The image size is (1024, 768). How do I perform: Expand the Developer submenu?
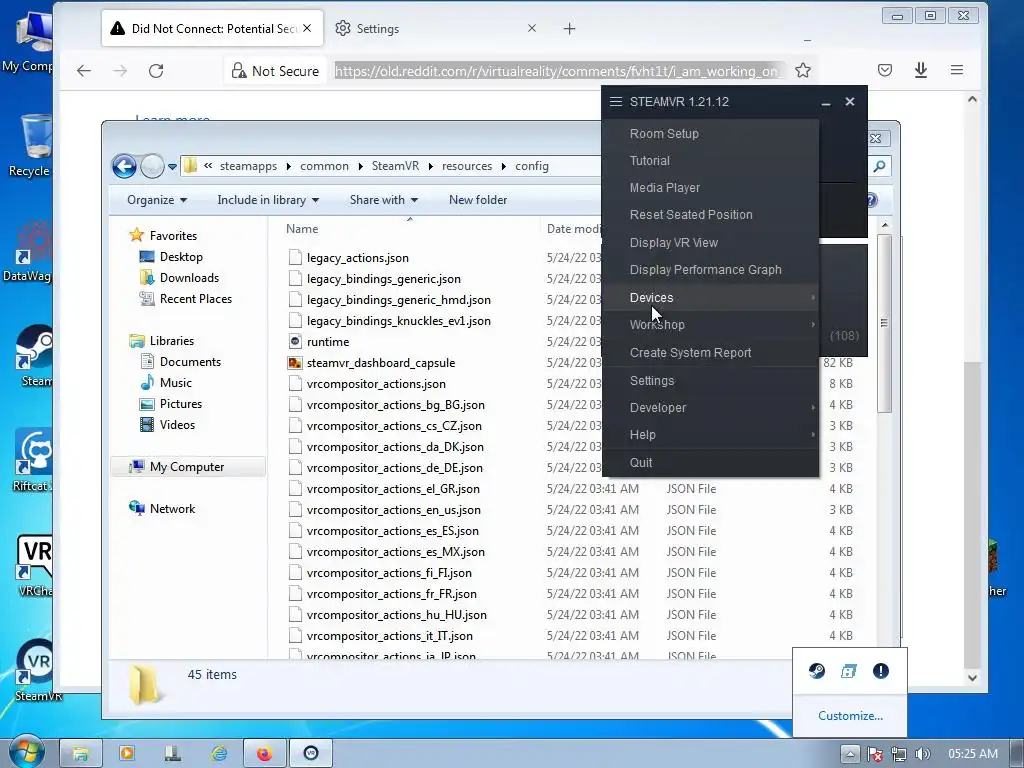[711, 408]
